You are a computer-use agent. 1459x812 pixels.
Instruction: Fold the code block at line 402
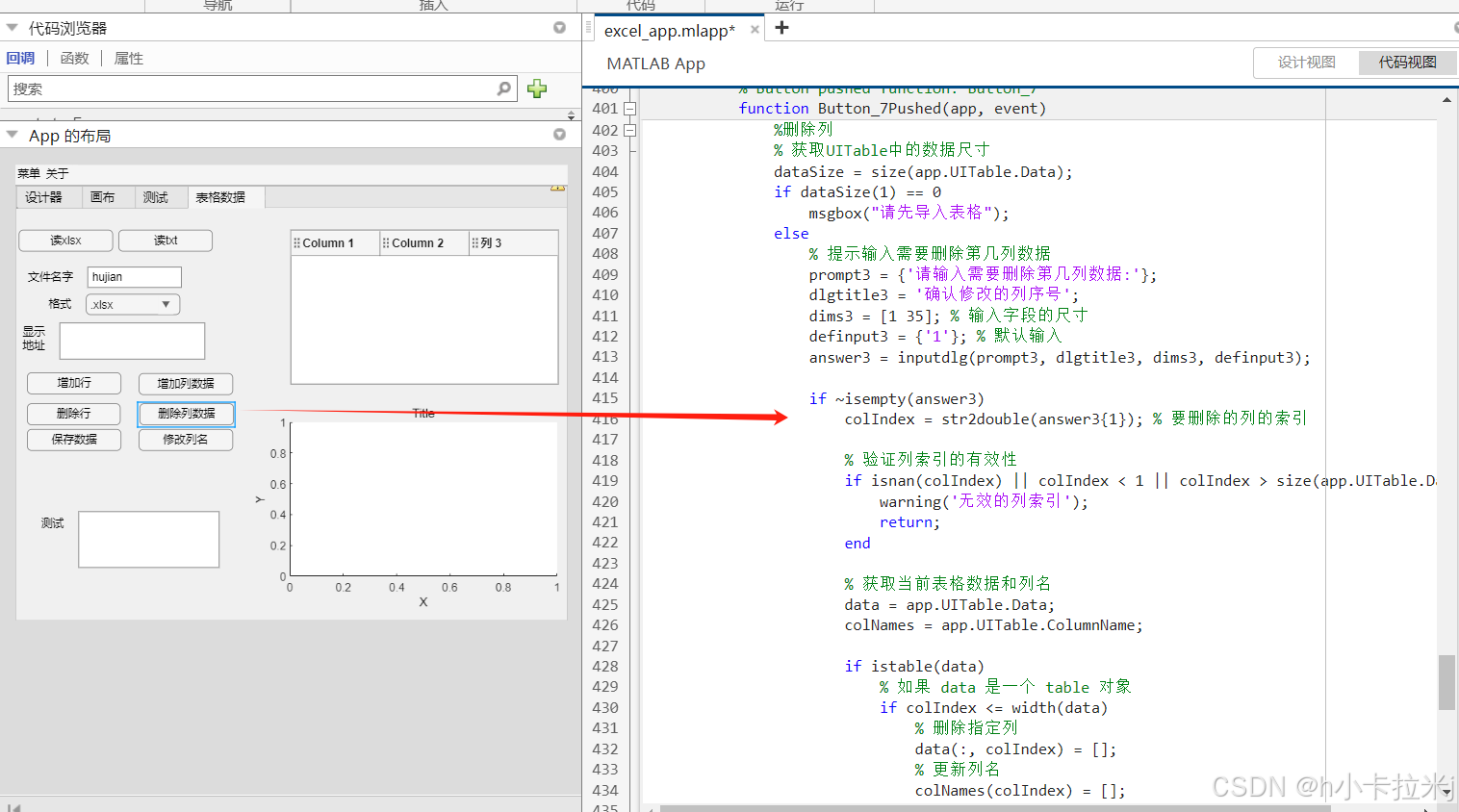click(630, 130)
